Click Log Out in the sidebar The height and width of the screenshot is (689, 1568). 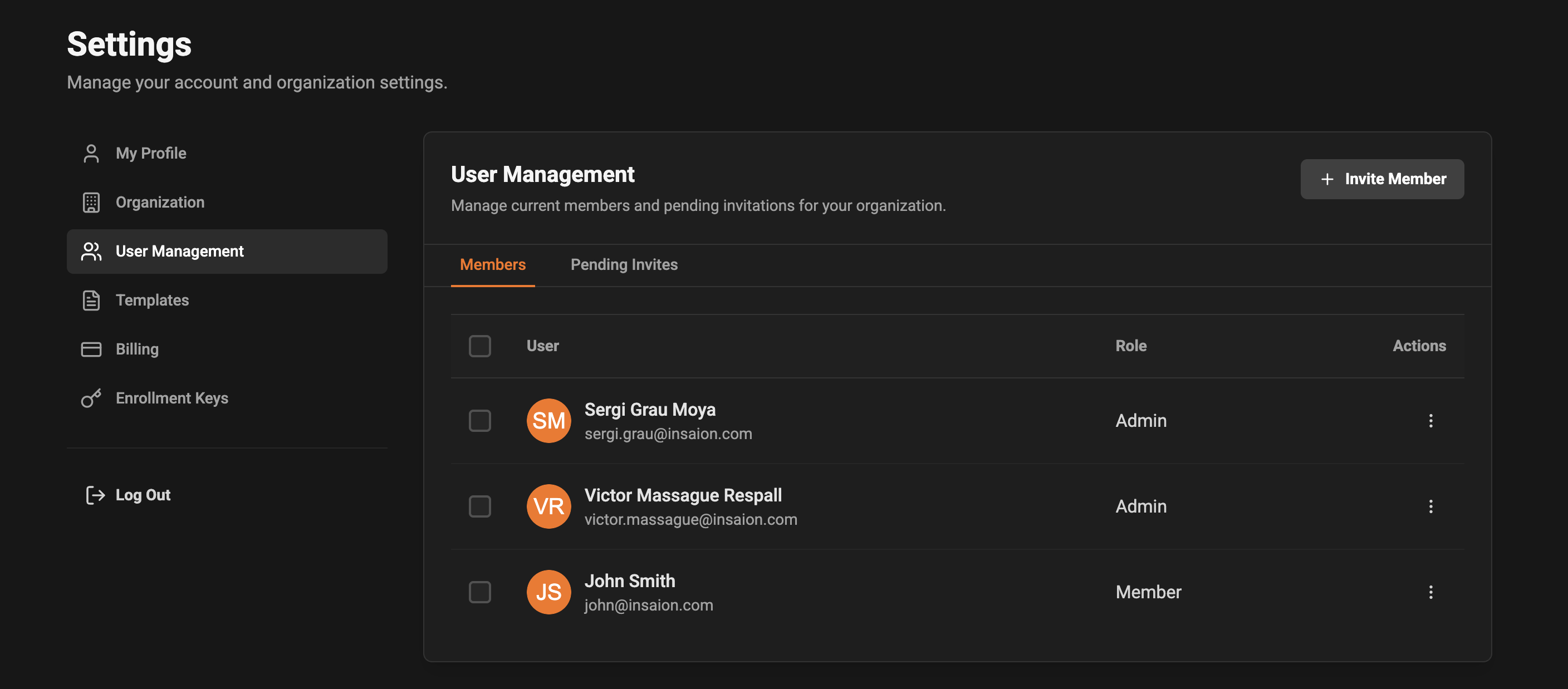[x=143, y=495]
